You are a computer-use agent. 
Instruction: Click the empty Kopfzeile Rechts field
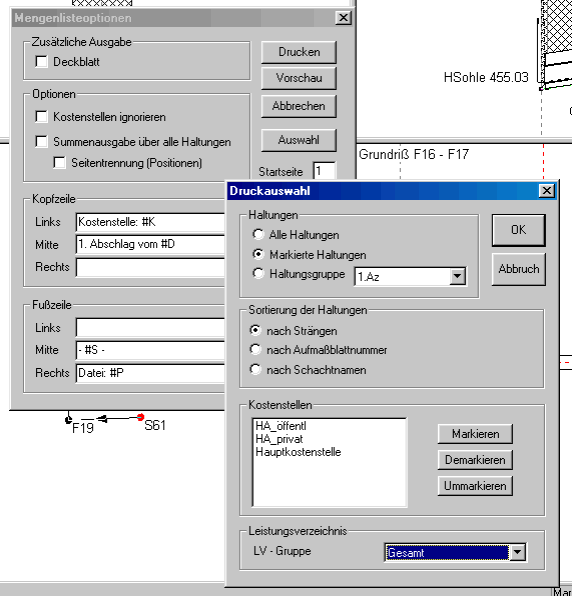151,267
